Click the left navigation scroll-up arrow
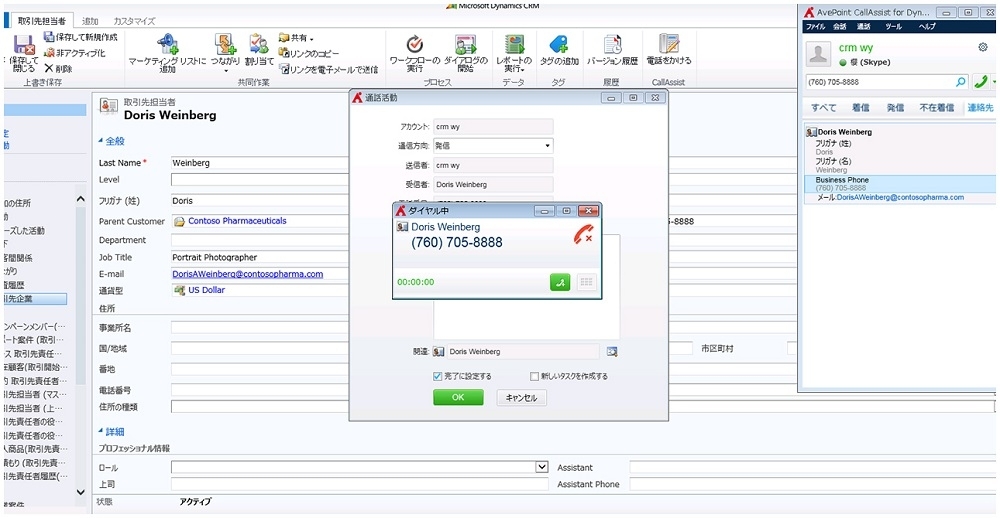The image size is (1000, 518). (x=80, y=199)
